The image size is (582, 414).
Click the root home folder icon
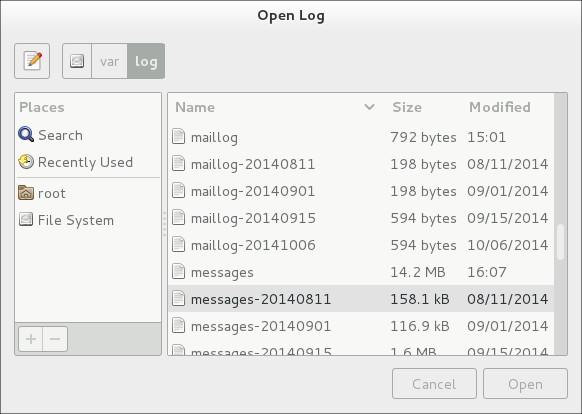coord(26,193)
